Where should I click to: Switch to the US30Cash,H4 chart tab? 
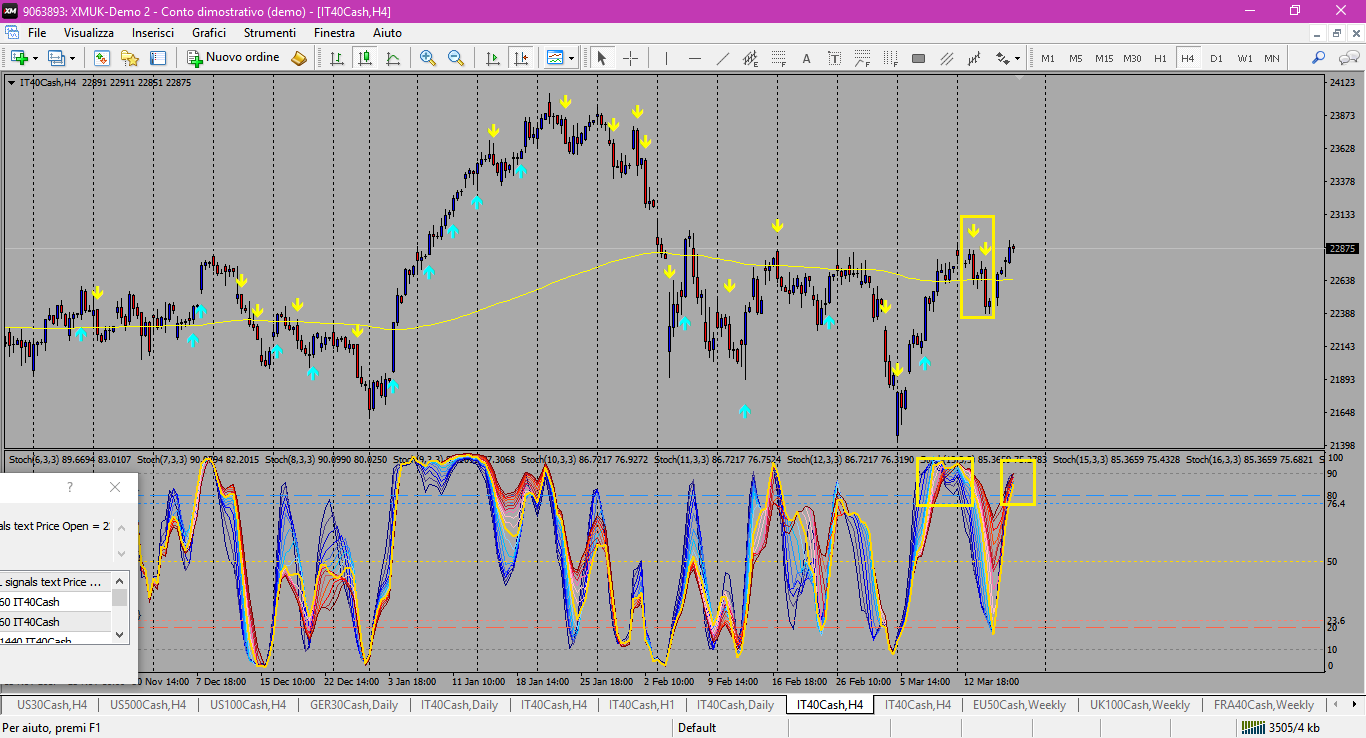(52, 705)
